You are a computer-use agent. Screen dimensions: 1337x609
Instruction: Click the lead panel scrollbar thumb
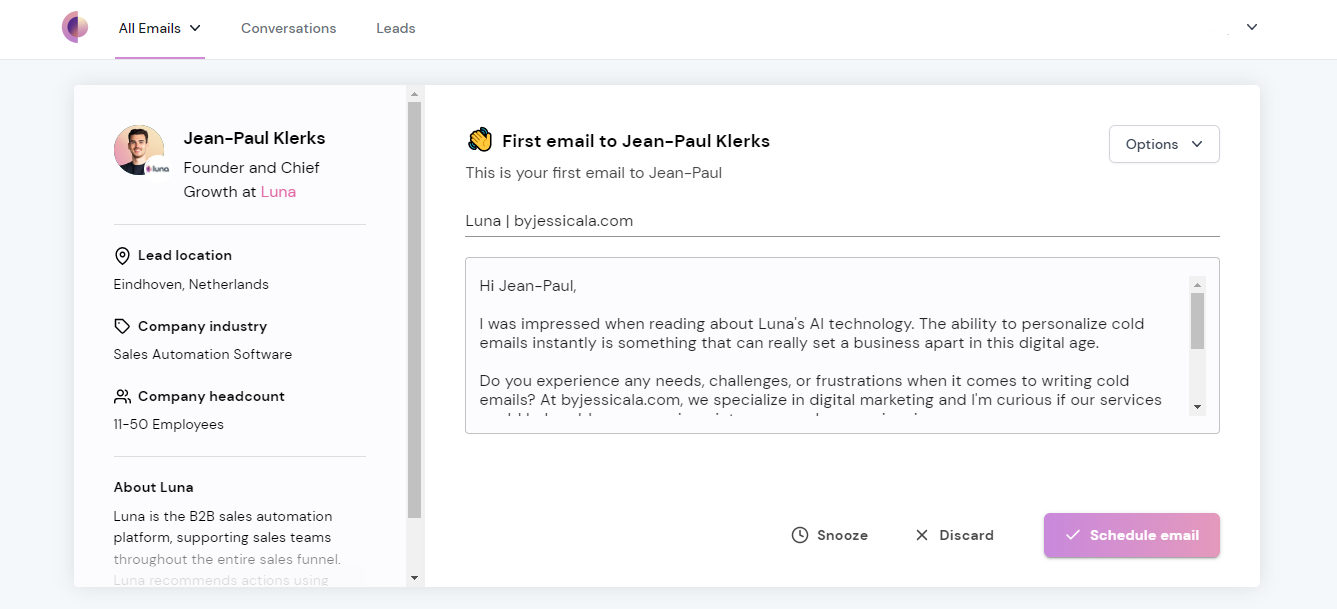[414, 300]
